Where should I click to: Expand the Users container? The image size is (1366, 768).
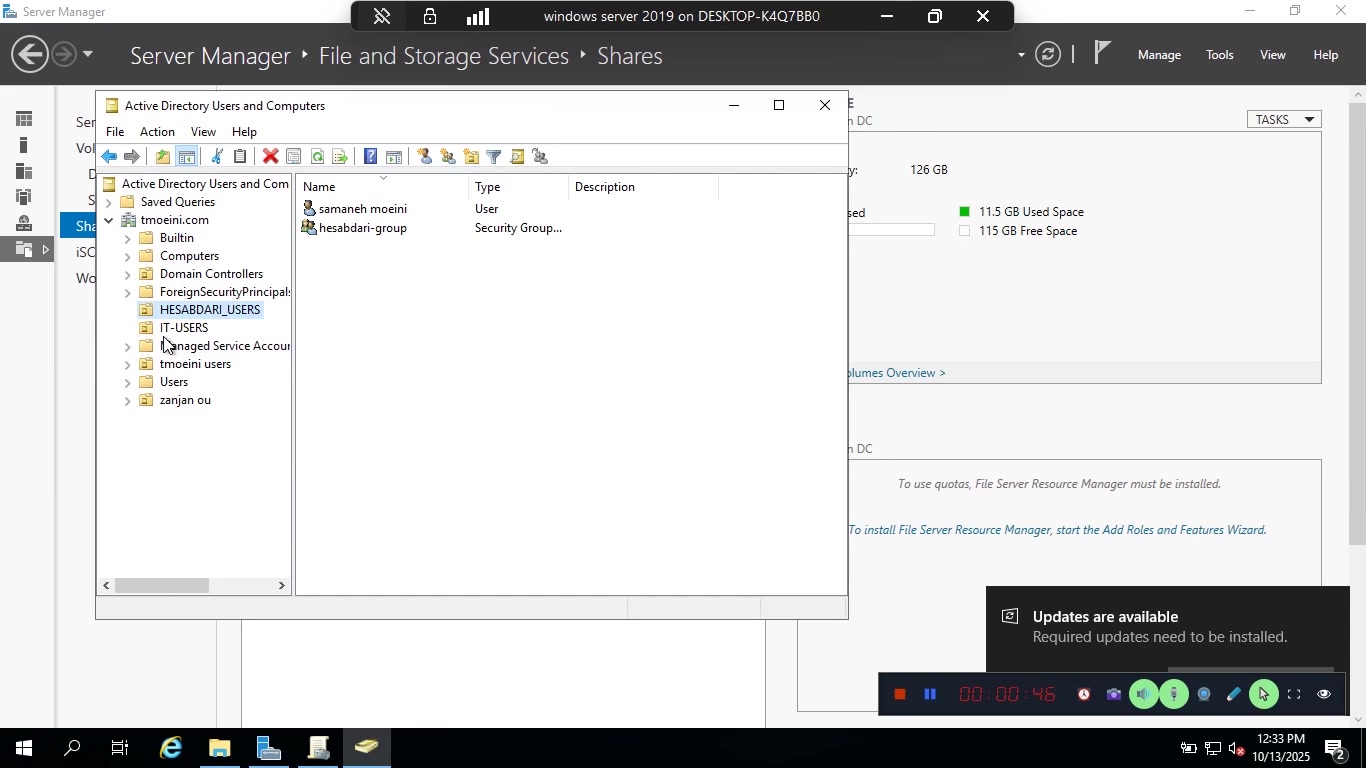pos(127,383)
